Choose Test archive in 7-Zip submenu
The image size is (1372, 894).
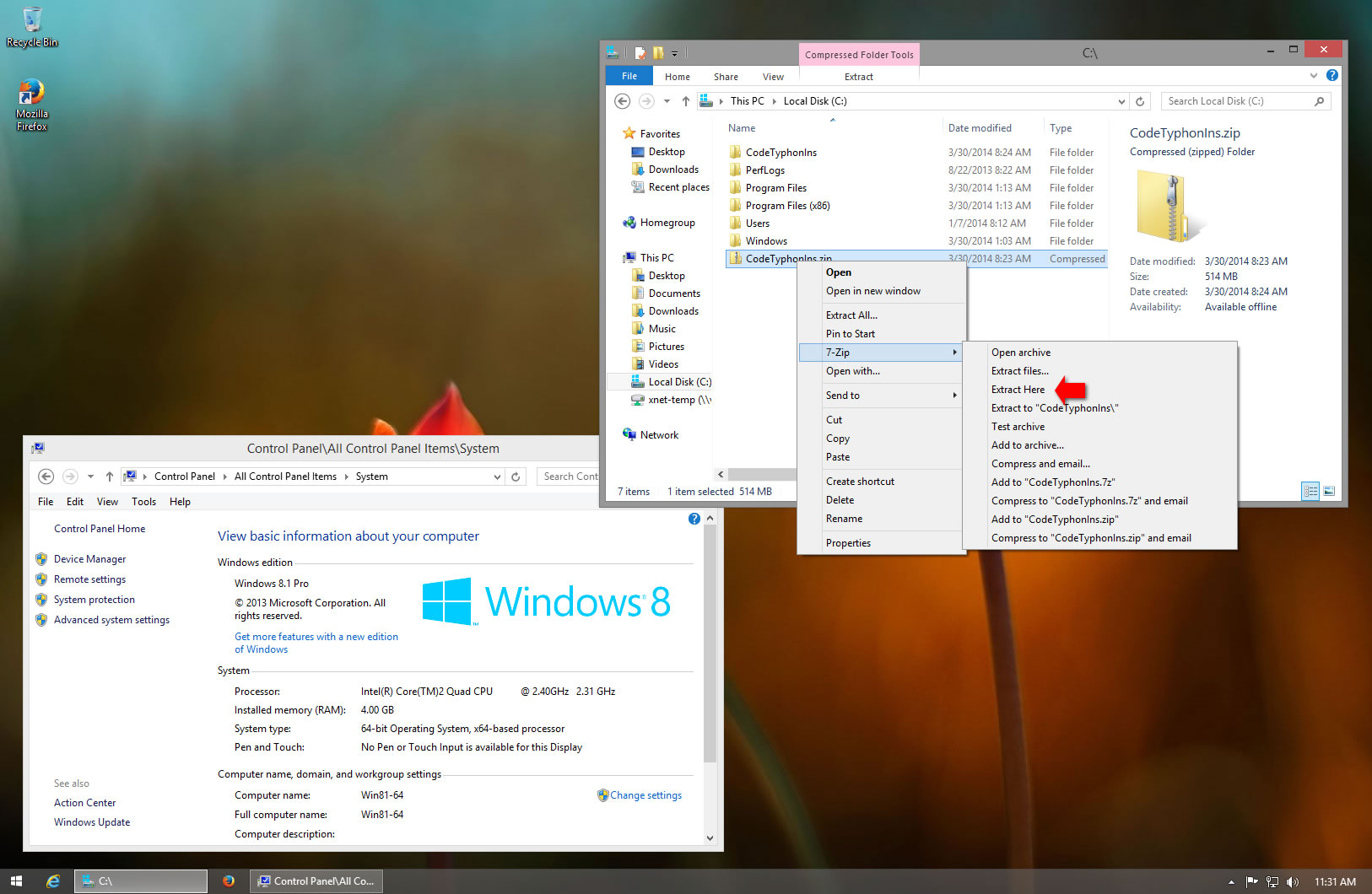[x=1018, y=427]
